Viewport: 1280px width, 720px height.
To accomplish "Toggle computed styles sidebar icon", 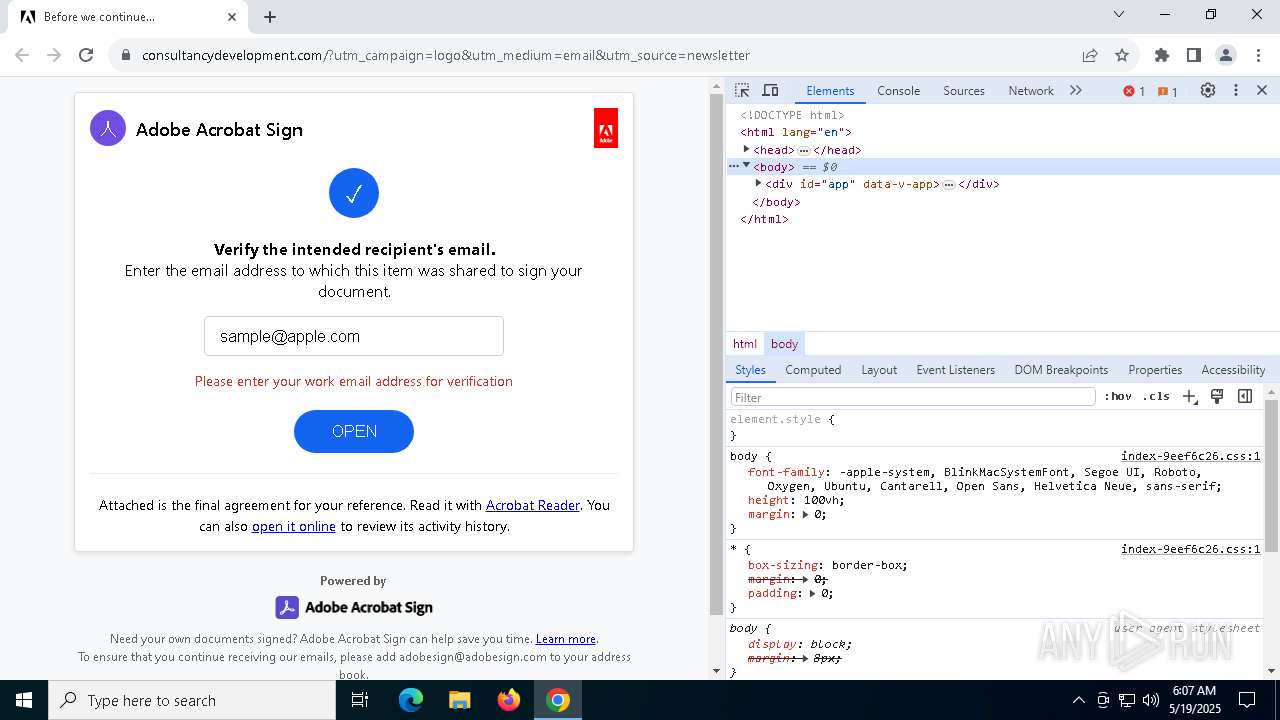I will 1245,396.
